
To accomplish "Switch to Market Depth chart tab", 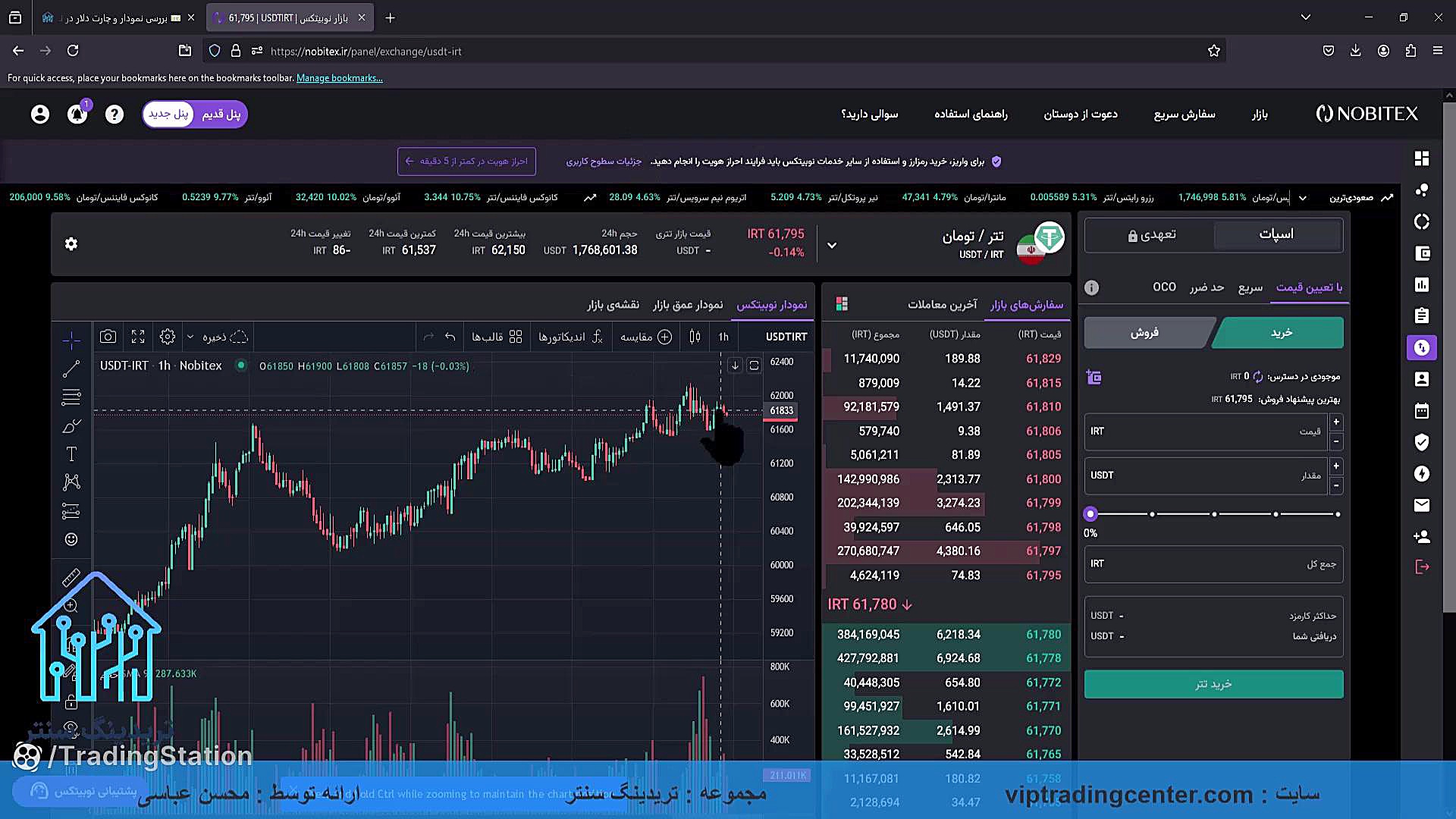I will (688, 304).
